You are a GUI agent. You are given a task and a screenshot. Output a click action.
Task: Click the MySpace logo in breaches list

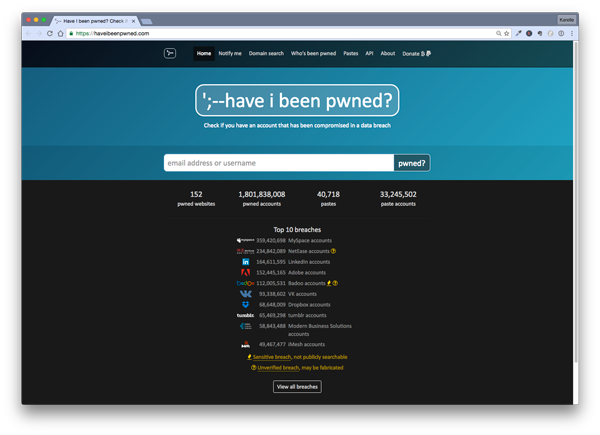[245, 240]
